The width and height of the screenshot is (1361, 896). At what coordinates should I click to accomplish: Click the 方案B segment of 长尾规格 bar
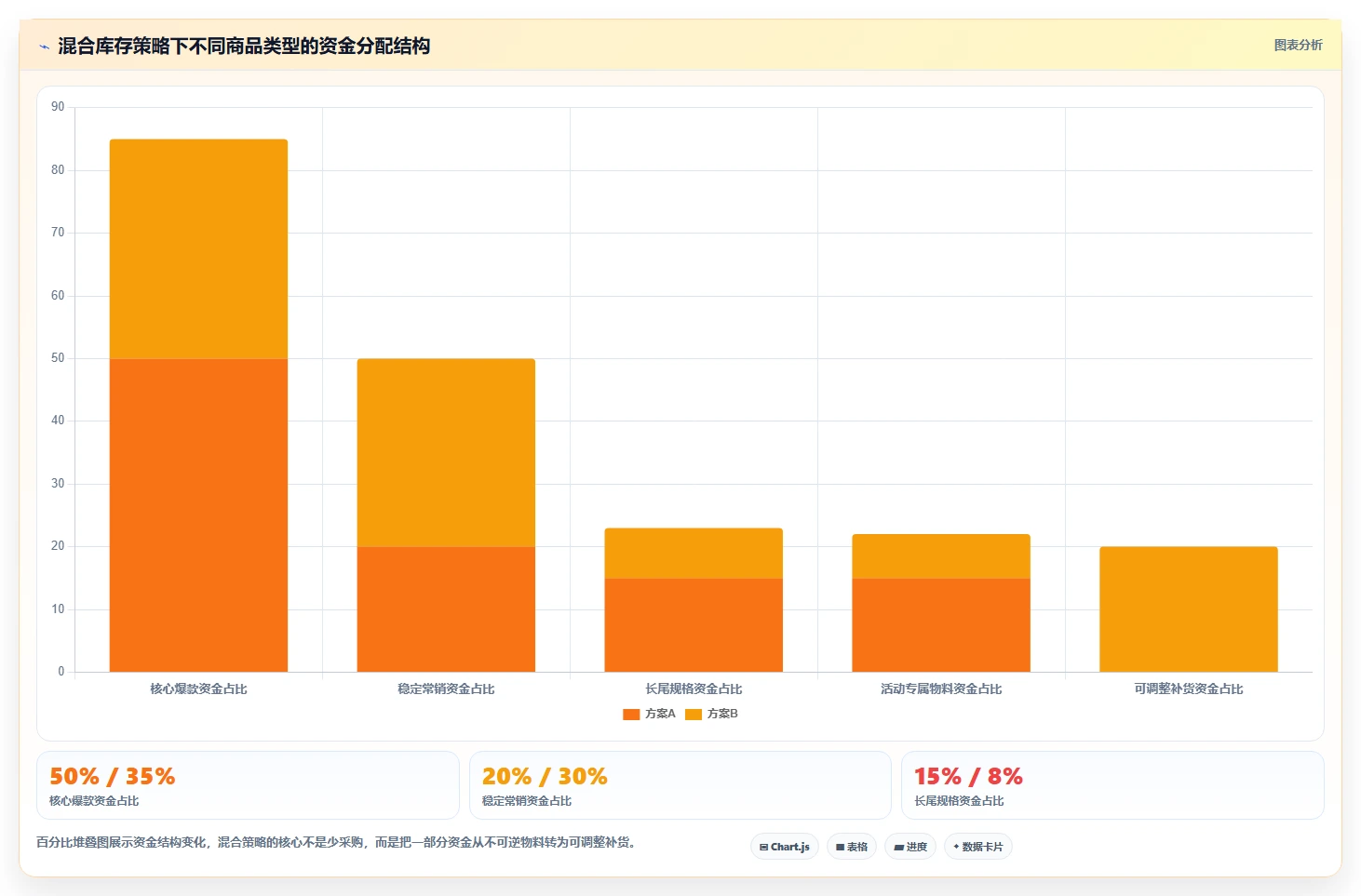694,553
